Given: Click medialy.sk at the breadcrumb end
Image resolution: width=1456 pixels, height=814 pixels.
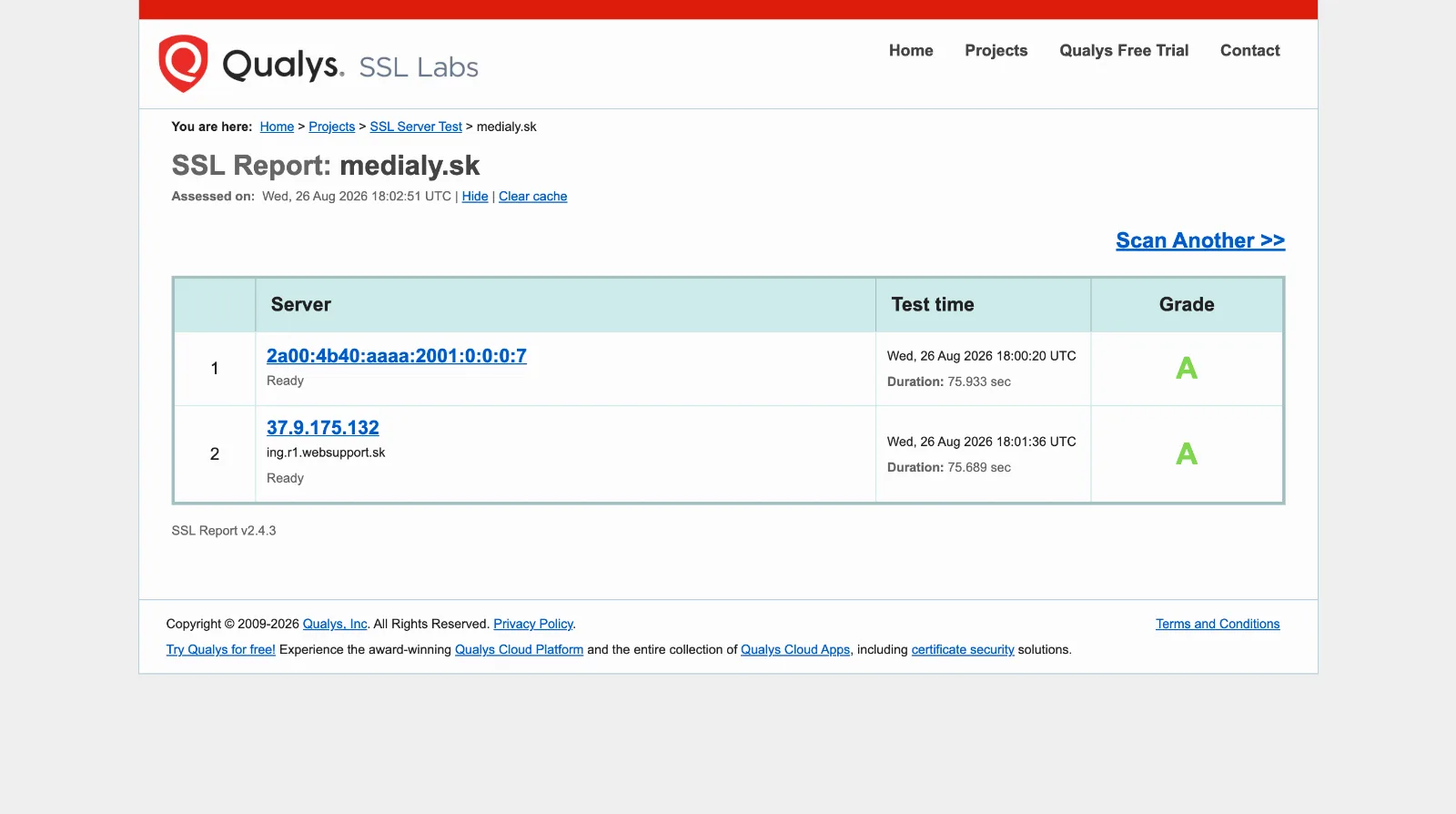Looking at the screenshot, I should click(507, 127).
